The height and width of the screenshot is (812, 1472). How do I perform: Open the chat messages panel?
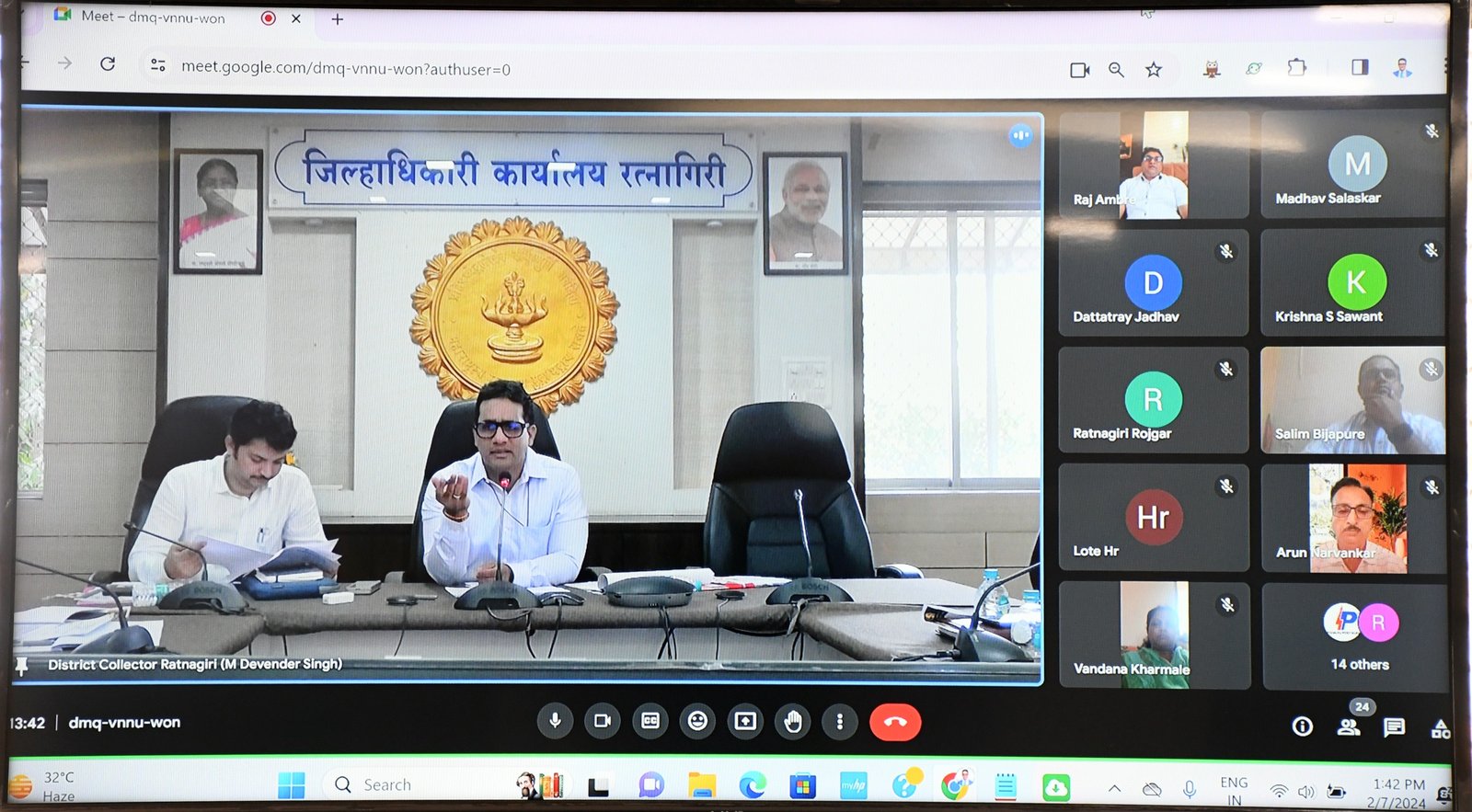1394,727
